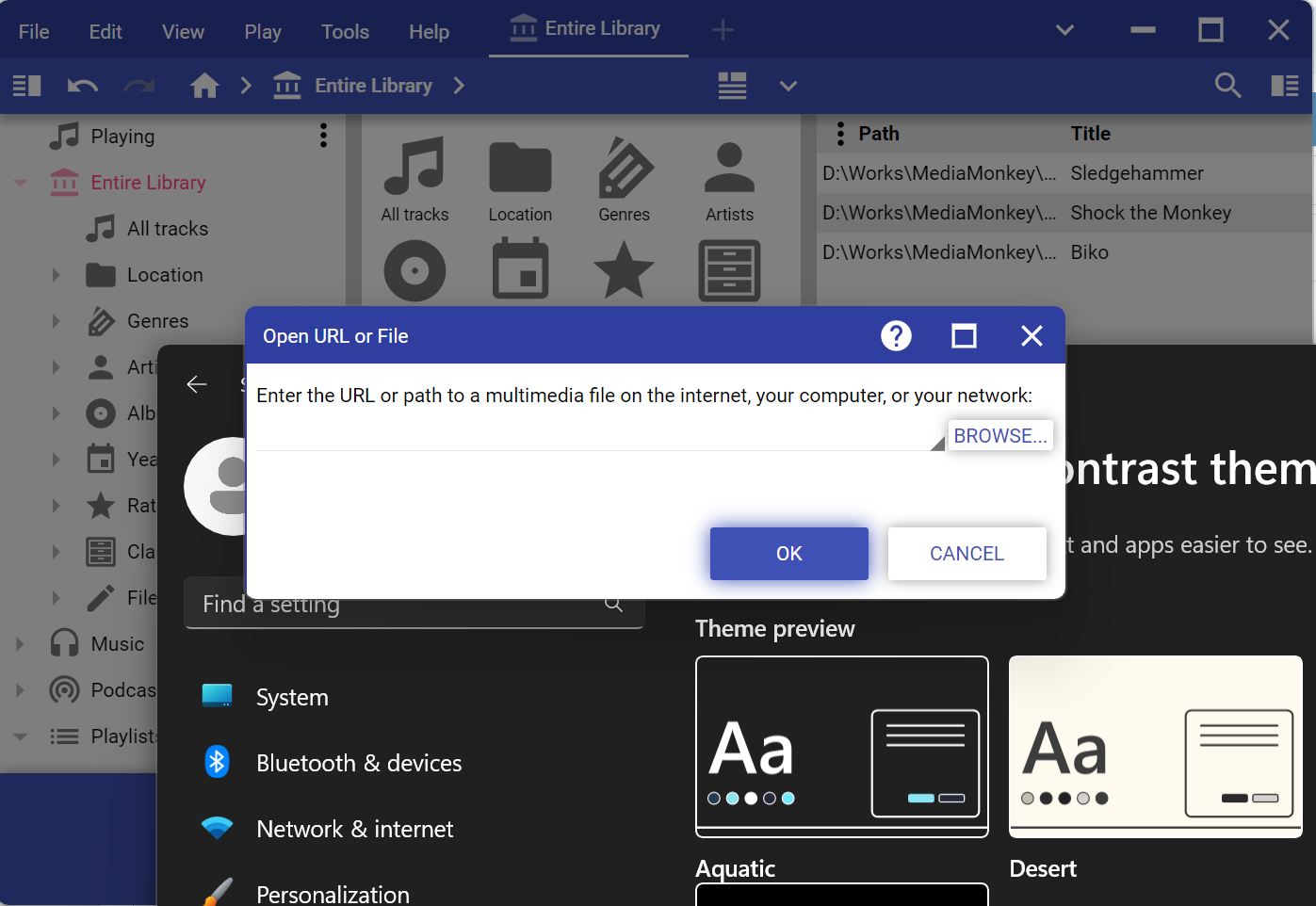Open the view mode dropdown arrow
This screenshot has height=906, width=1316.
point(788,86)
